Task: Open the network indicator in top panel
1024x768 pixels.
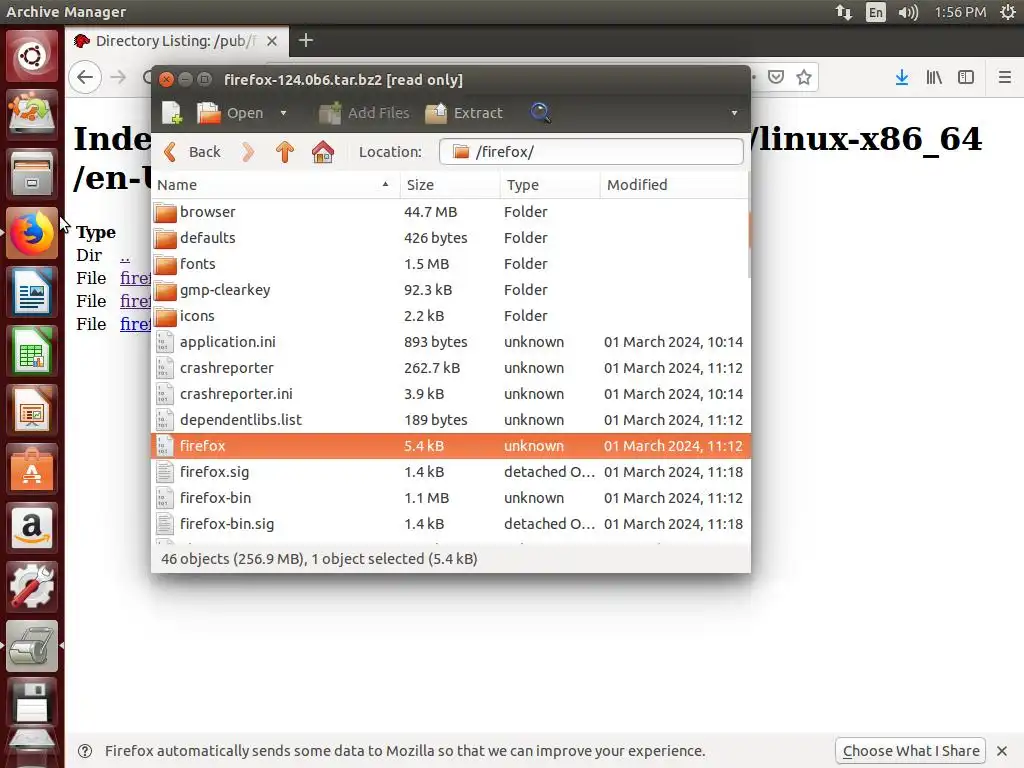Action: (844, 12)
